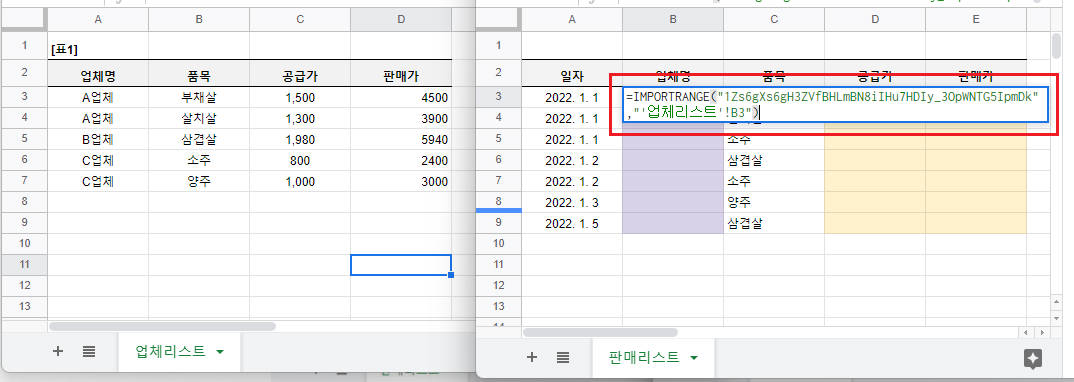This screenshot has width=1074, height=382.
Task: Select the 5940 sale price cell
Action: coord(401,140)
